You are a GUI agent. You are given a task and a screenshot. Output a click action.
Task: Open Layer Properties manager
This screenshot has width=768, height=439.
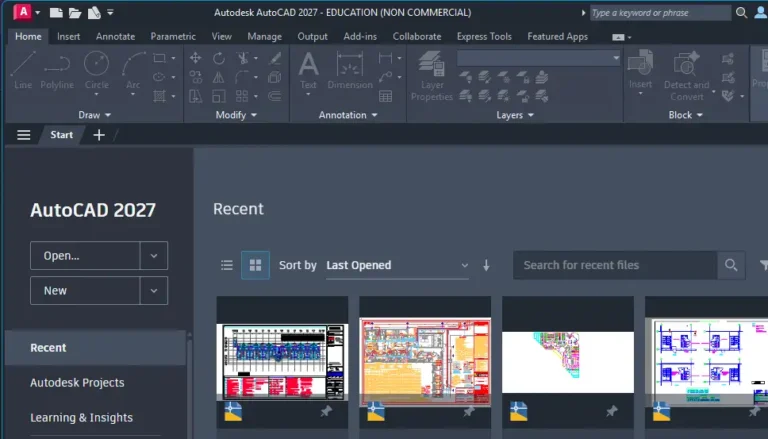click(x=432, y=76)
